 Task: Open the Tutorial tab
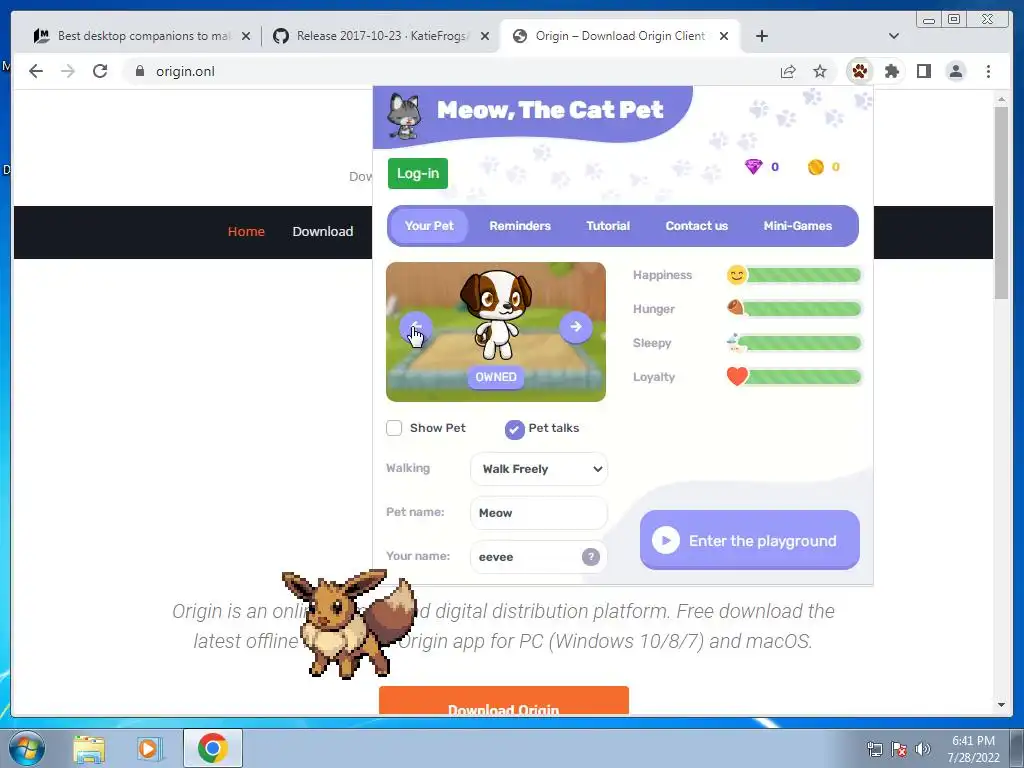608,226
